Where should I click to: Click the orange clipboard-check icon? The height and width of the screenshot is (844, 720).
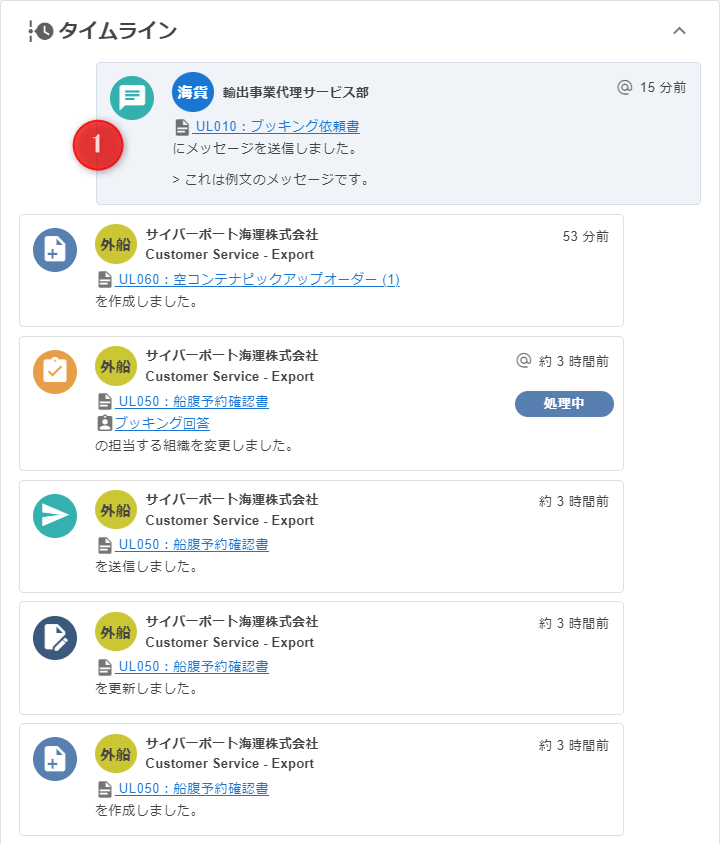point(55,372)
